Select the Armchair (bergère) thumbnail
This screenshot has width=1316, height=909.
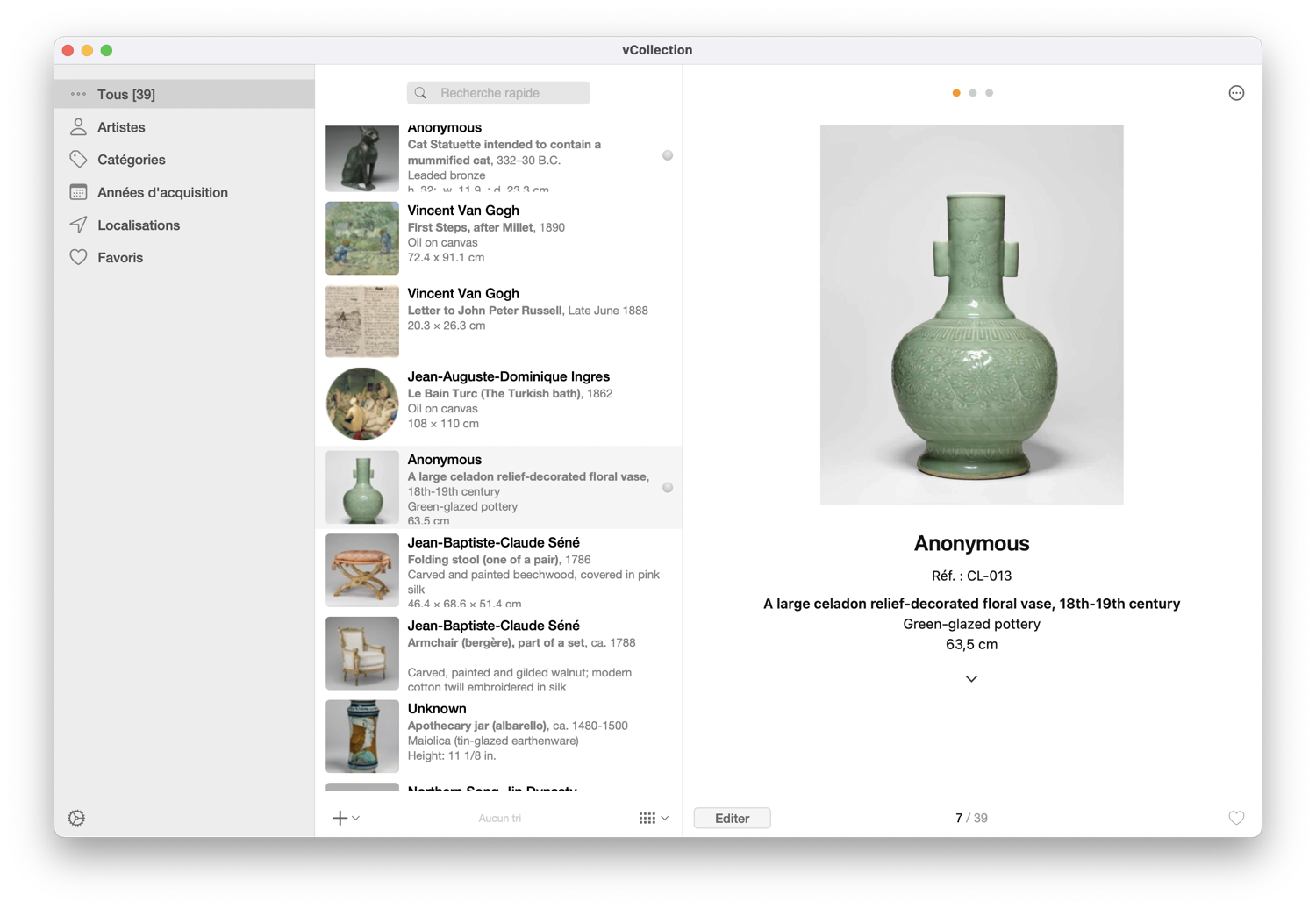click(x=362, y=653)
